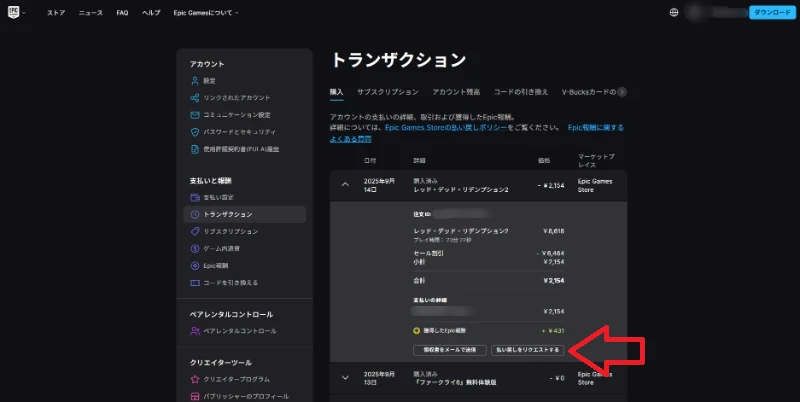
Task: Open パスワードとセキュリティ sidebar link
Action: pos(239,132)
